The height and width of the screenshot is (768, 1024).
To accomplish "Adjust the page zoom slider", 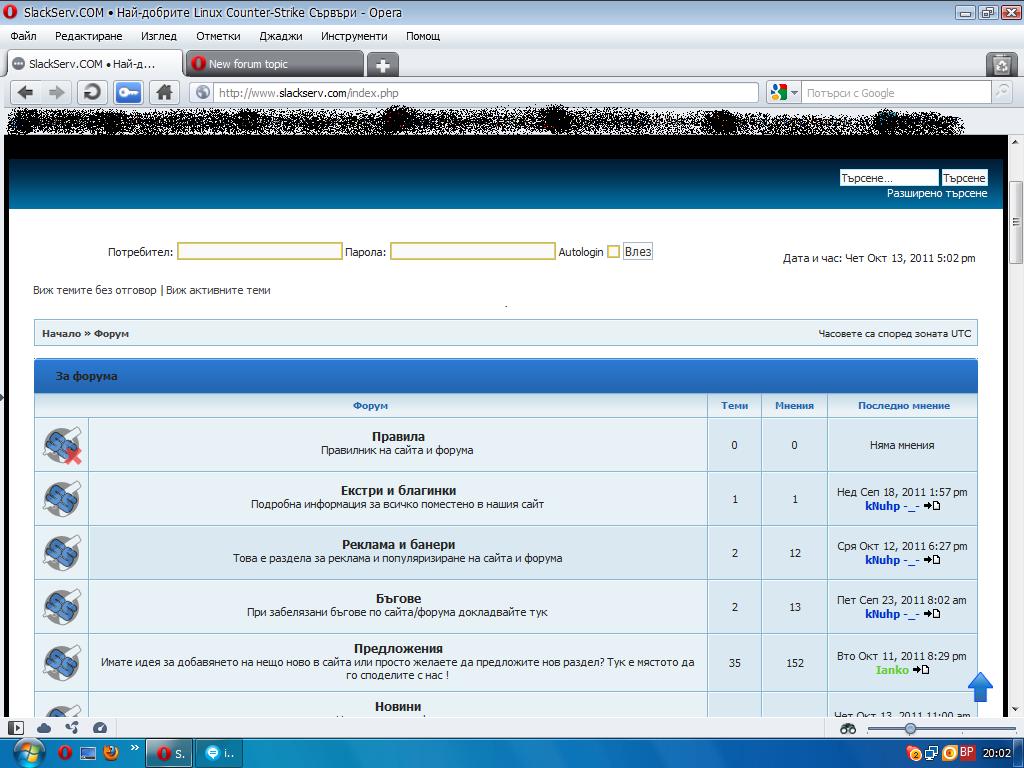I will click(x=910, y=729).
